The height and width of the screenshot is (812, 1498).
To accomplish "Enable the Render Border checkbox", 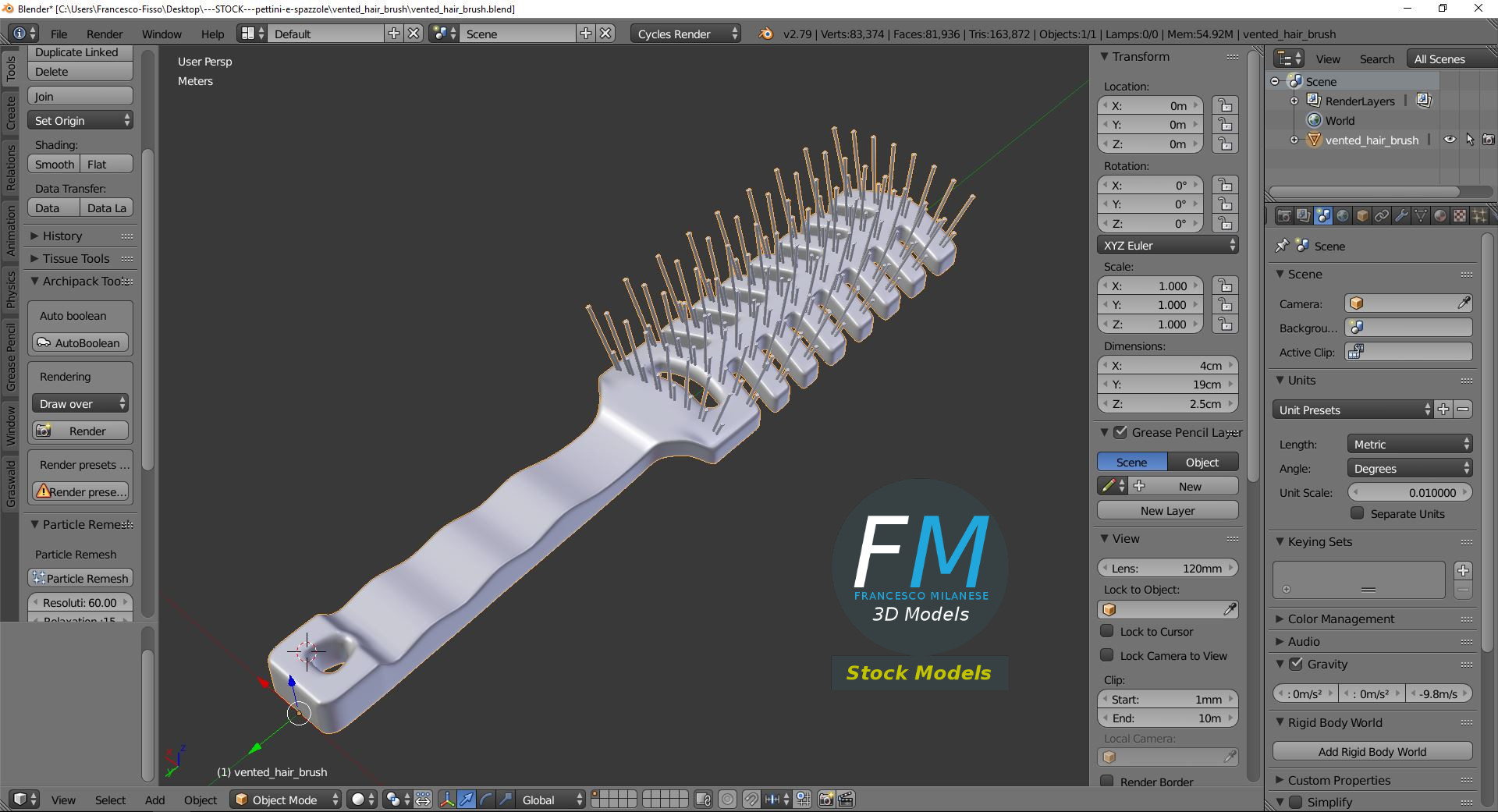I will click(1107, 781).
